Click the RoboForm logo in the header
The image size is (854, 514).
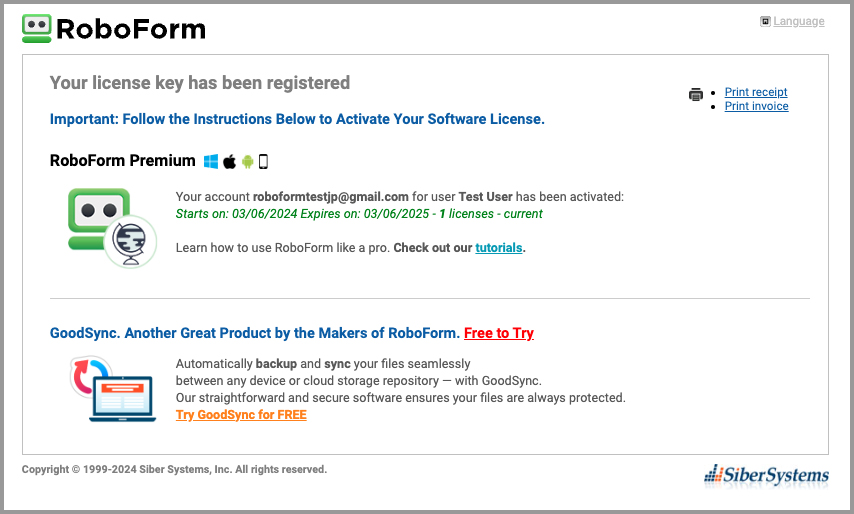pos(113,28)
